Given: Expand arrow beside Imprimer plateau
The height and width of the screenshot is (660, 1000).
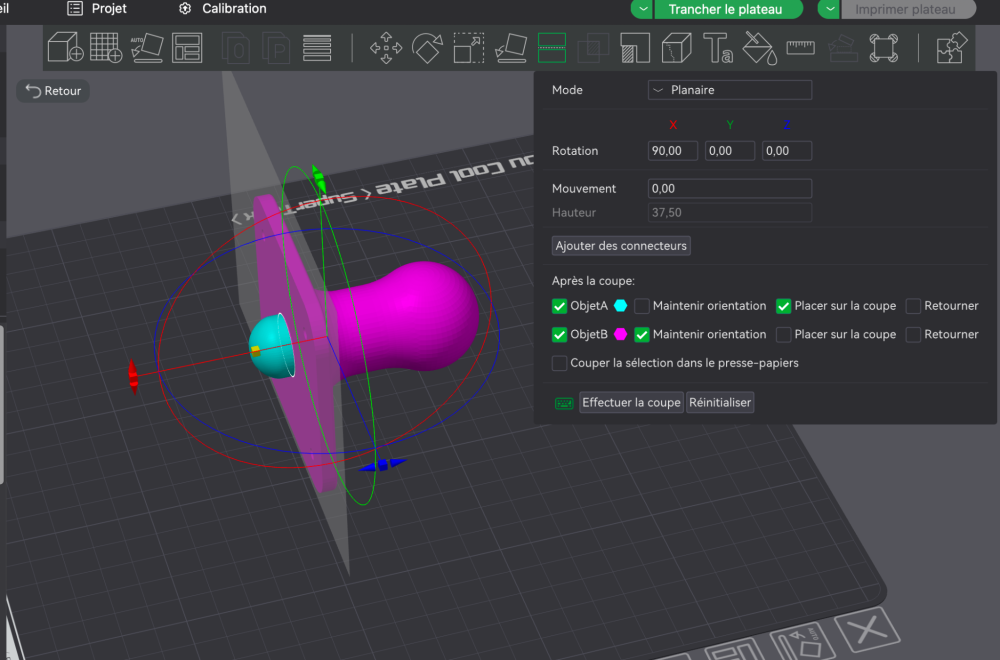Looking at the screenshot, I should coord(829,9).
